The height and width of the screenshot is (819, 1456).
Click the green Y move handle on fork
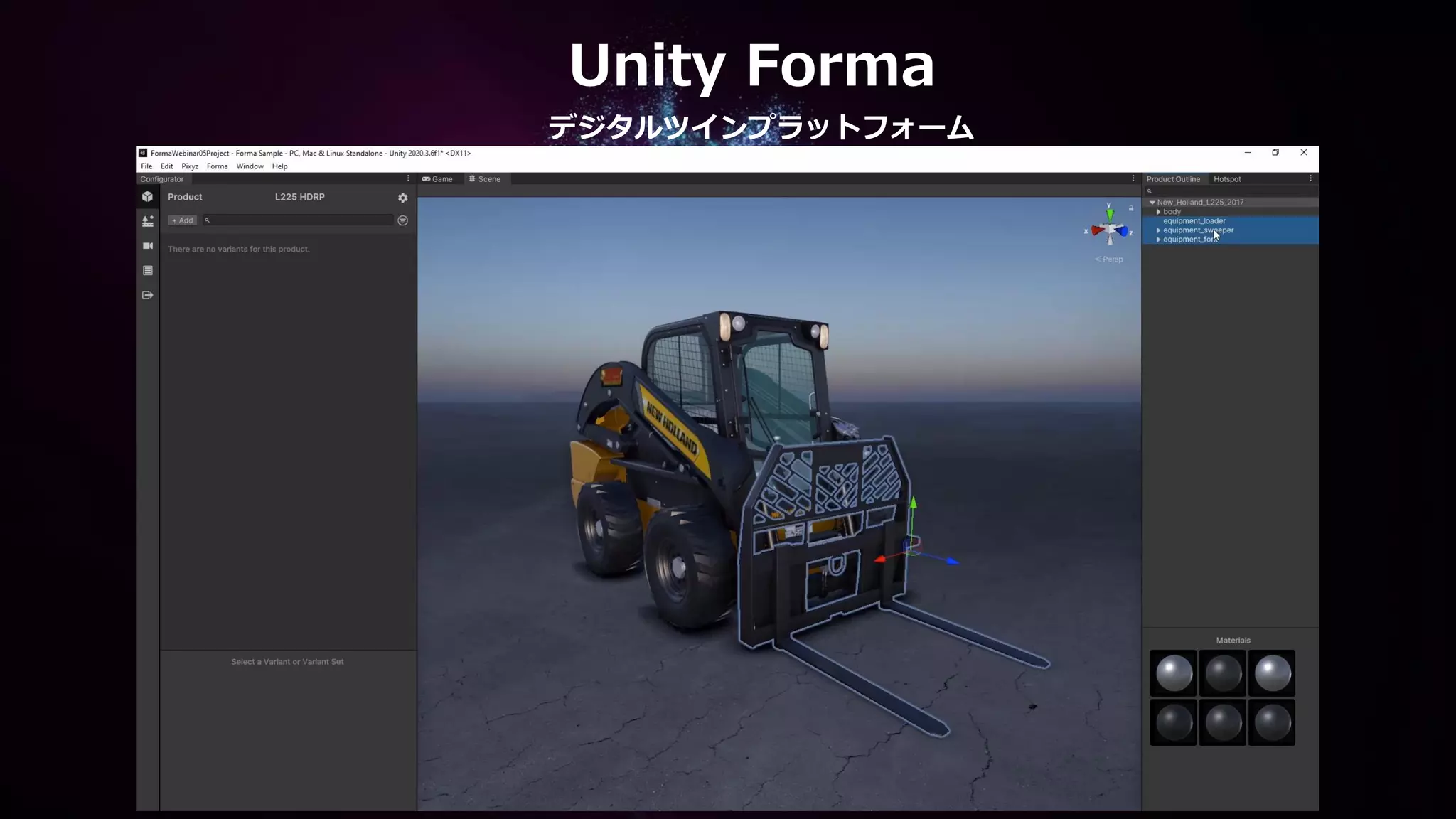tap(913, 503)
